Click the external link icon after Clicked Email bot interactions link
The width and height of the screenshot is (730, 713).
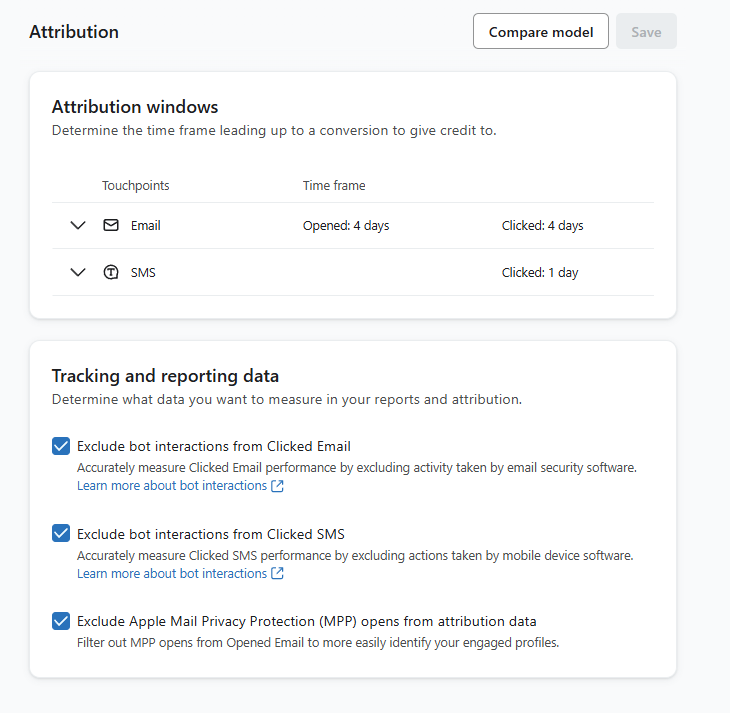pos(277,486)
